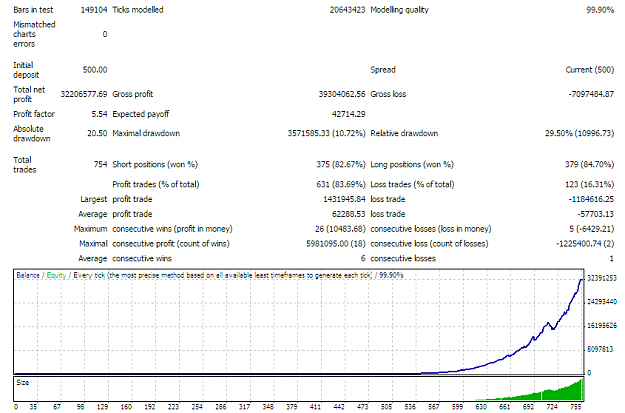Click the Absolute drawdown value 20.50

97,133
